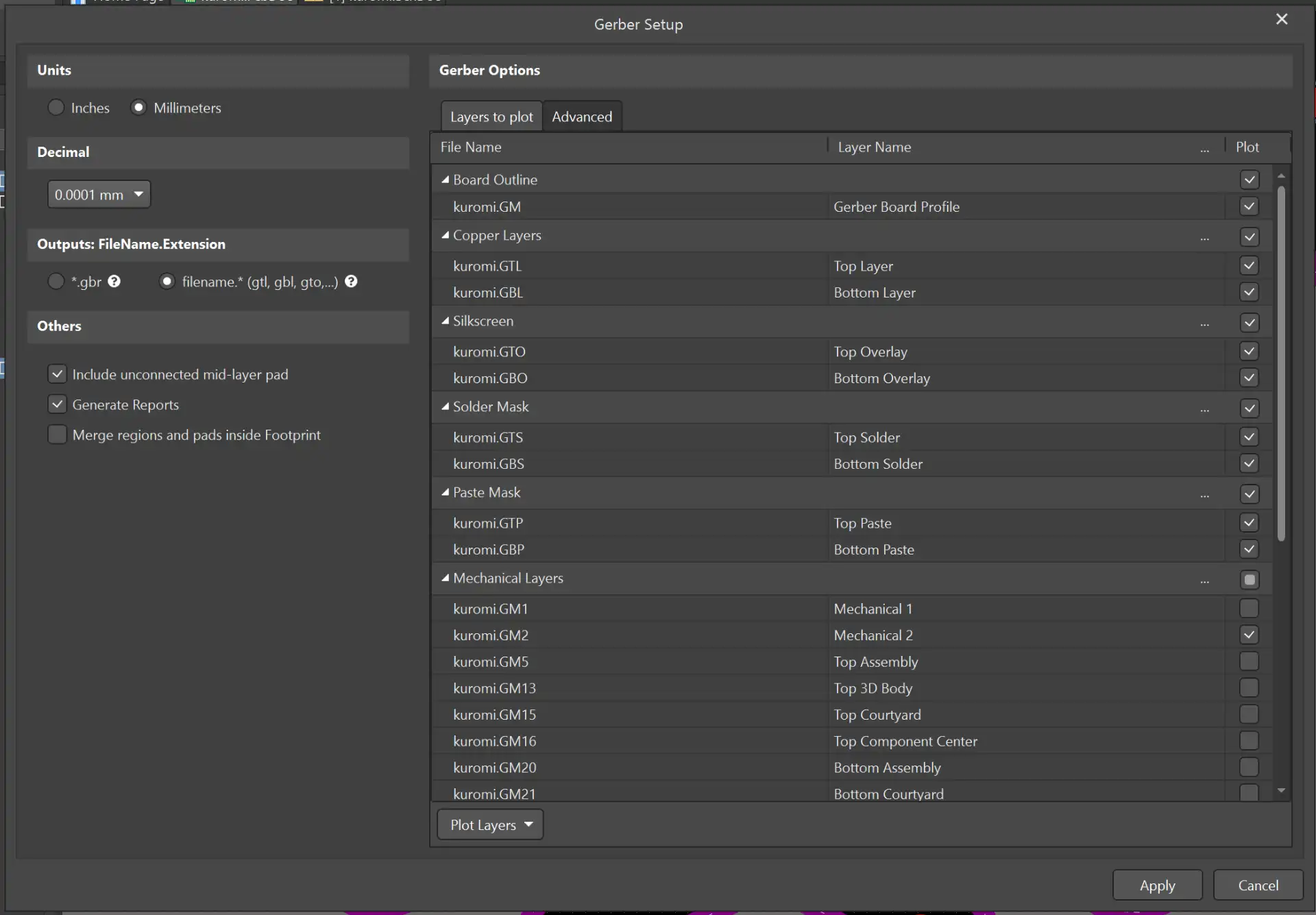Click ellipsis icon in Layer Name header

point(1204,149)
